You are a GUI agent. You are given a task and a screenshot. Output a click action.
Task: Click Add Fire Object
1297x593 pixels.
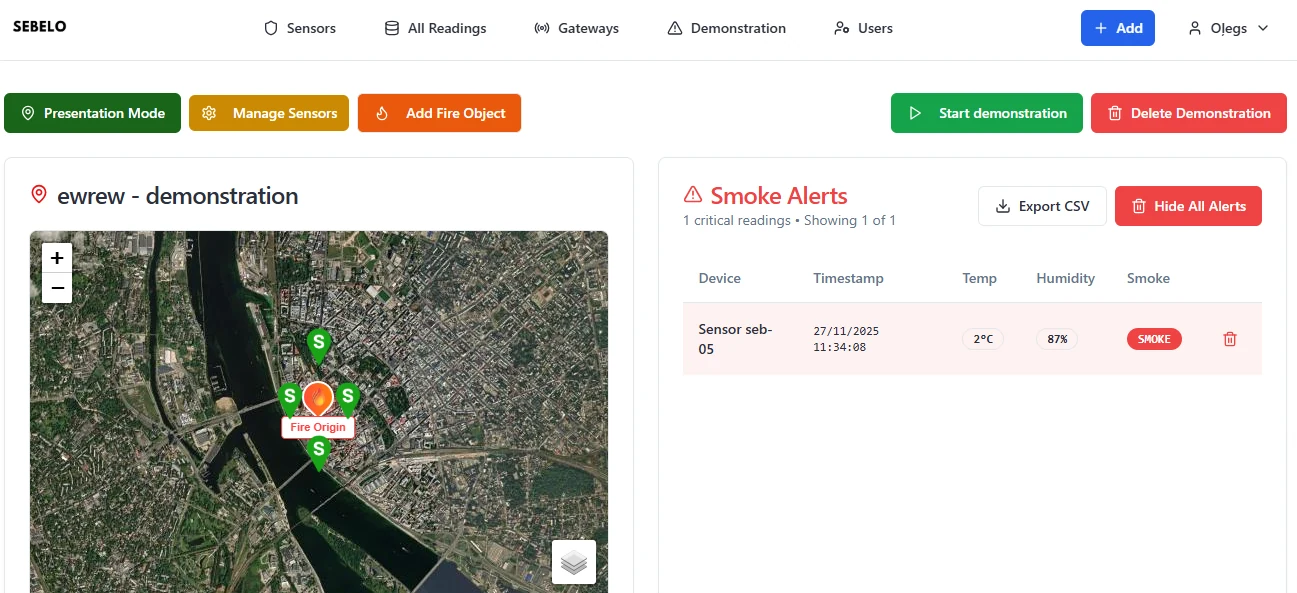(439, 113)
